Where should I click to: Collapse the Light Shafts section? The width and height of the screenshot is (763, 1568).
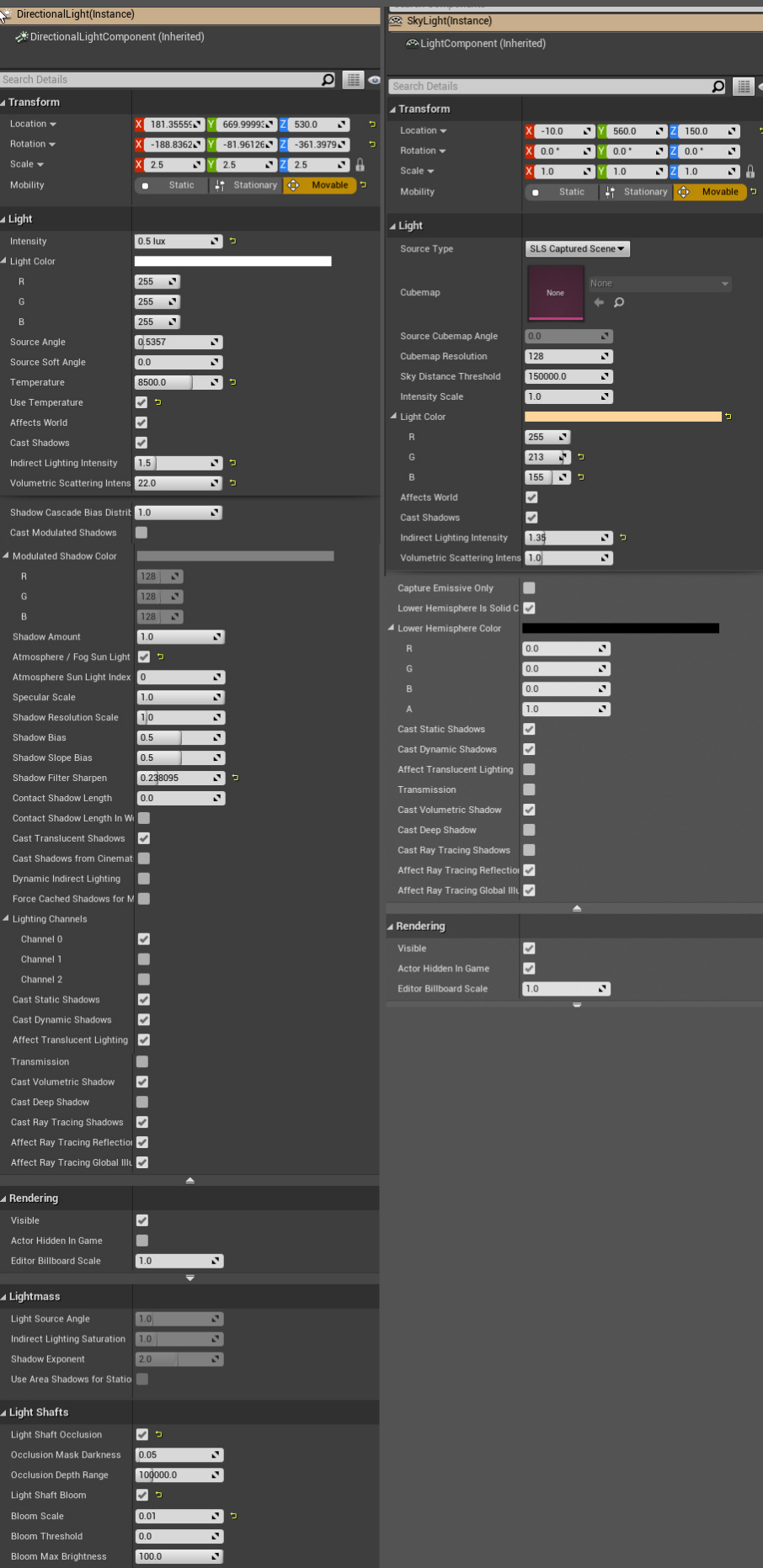pyautogui.click(x=5, y=1412)
